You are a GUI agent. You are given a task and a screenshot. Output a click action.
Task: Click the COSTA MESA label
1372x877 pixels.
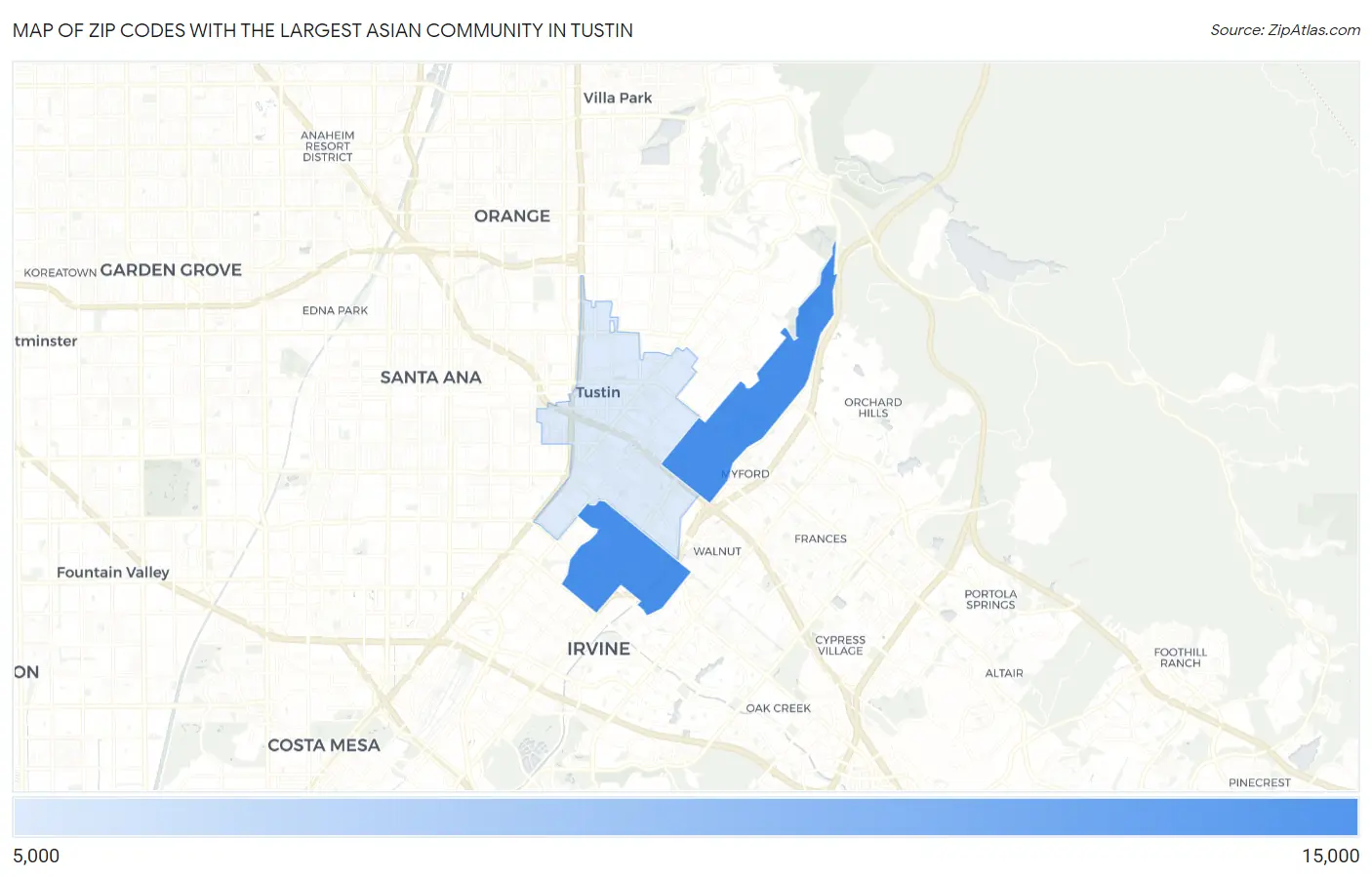324,745
